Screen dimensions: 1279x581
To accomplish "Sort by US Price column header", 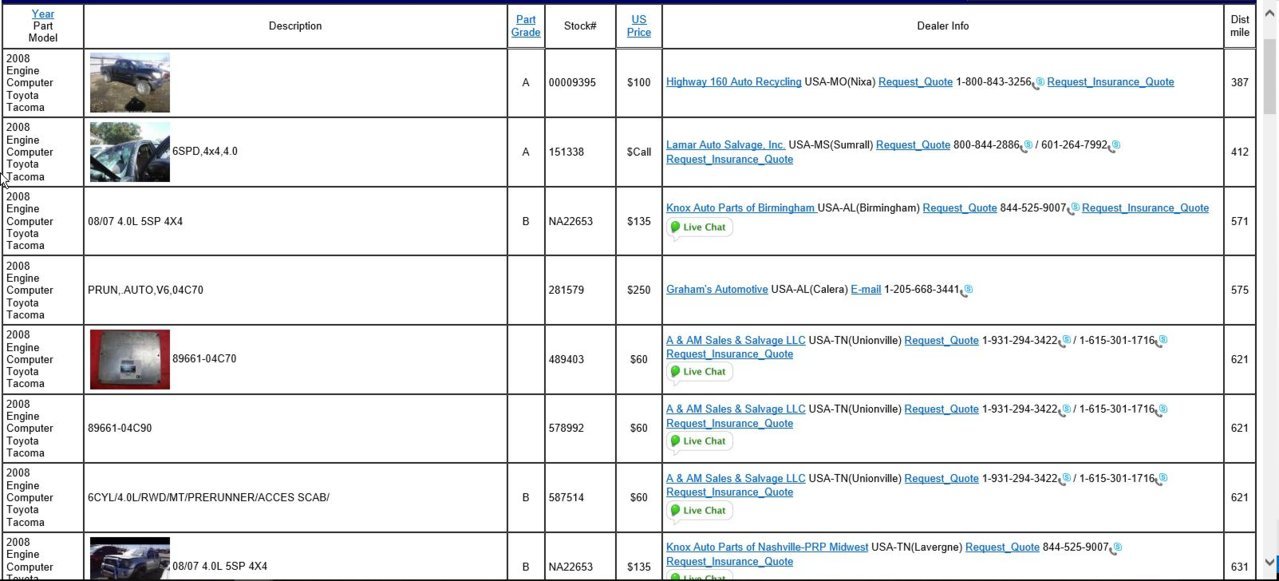I will (x=639, y=26).
